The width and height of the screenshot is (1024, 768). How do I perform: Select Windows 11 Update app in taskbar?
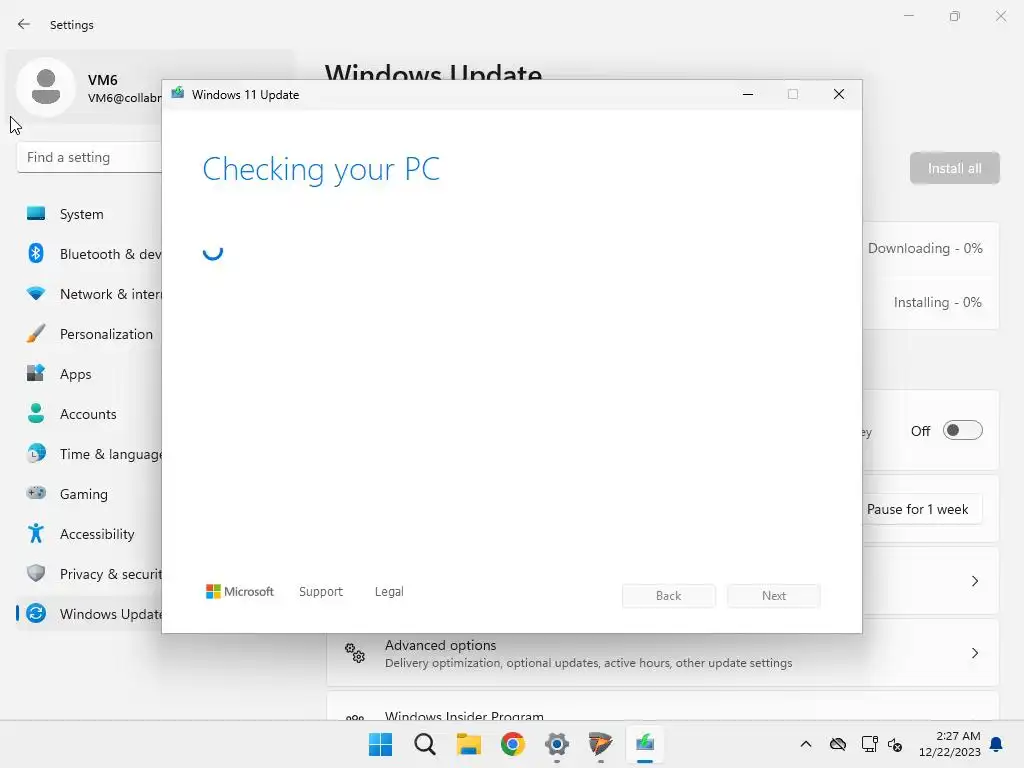[x=645, y=744]
